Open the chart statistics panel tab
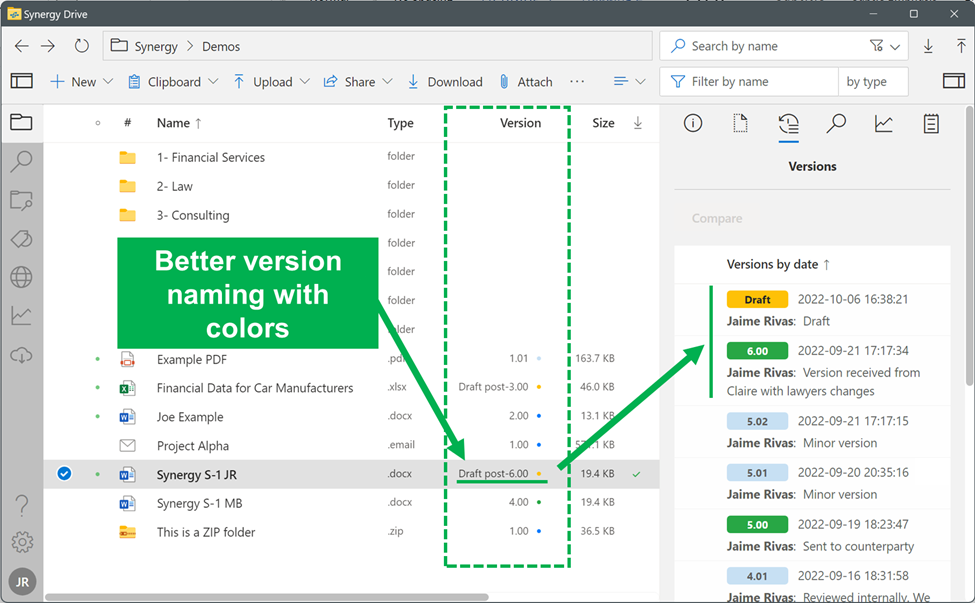Viewport: 975px width, 603px height. [x=884, y=124]
